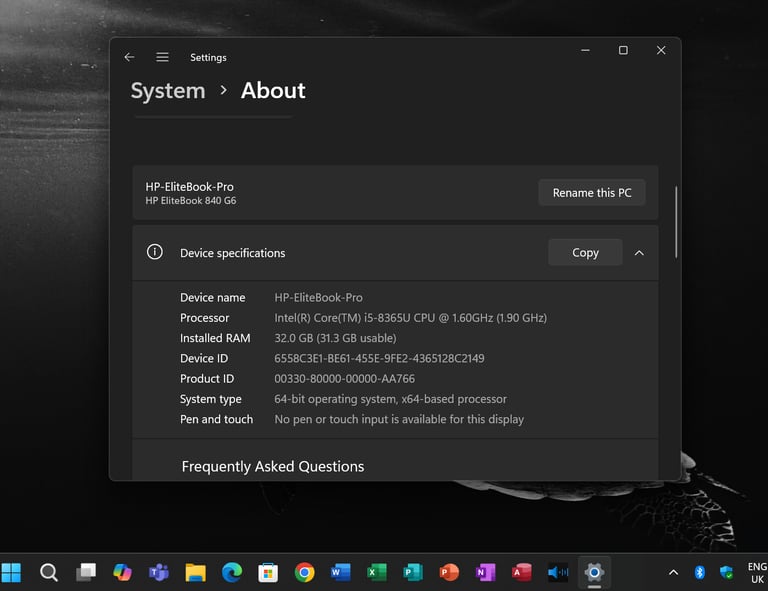Click the Settings window vertical scrollbar

[677, 222]
